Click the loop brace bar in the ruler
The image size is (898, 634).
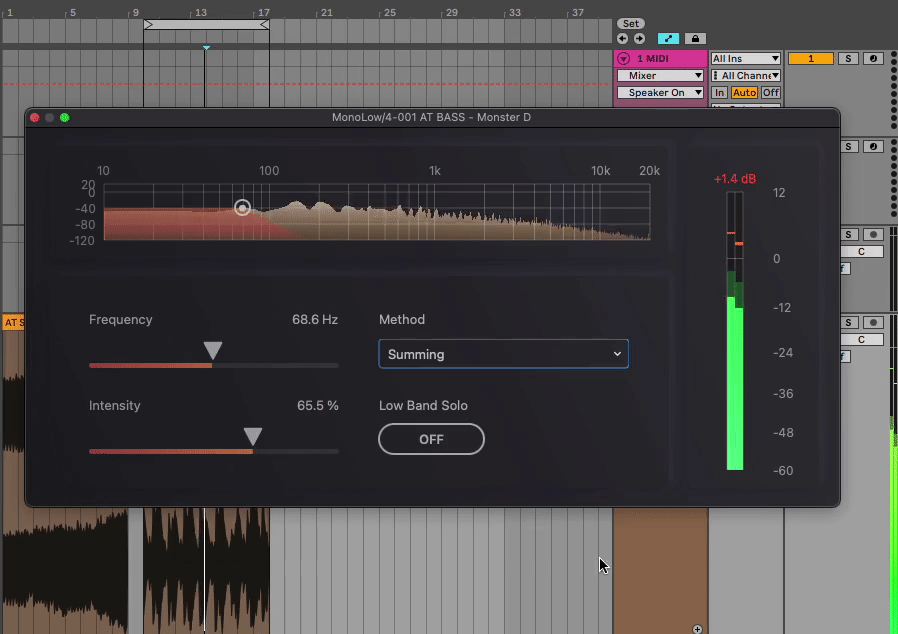point(206,25)
